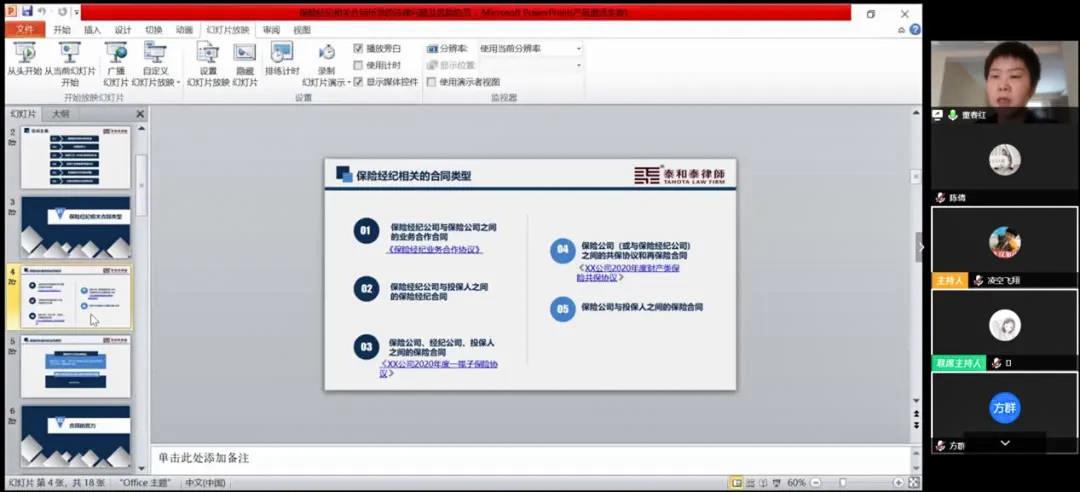Switch to the Outline pane tab (大纲)
Screen dimensions: 1080x492
[x=61, y=114]
